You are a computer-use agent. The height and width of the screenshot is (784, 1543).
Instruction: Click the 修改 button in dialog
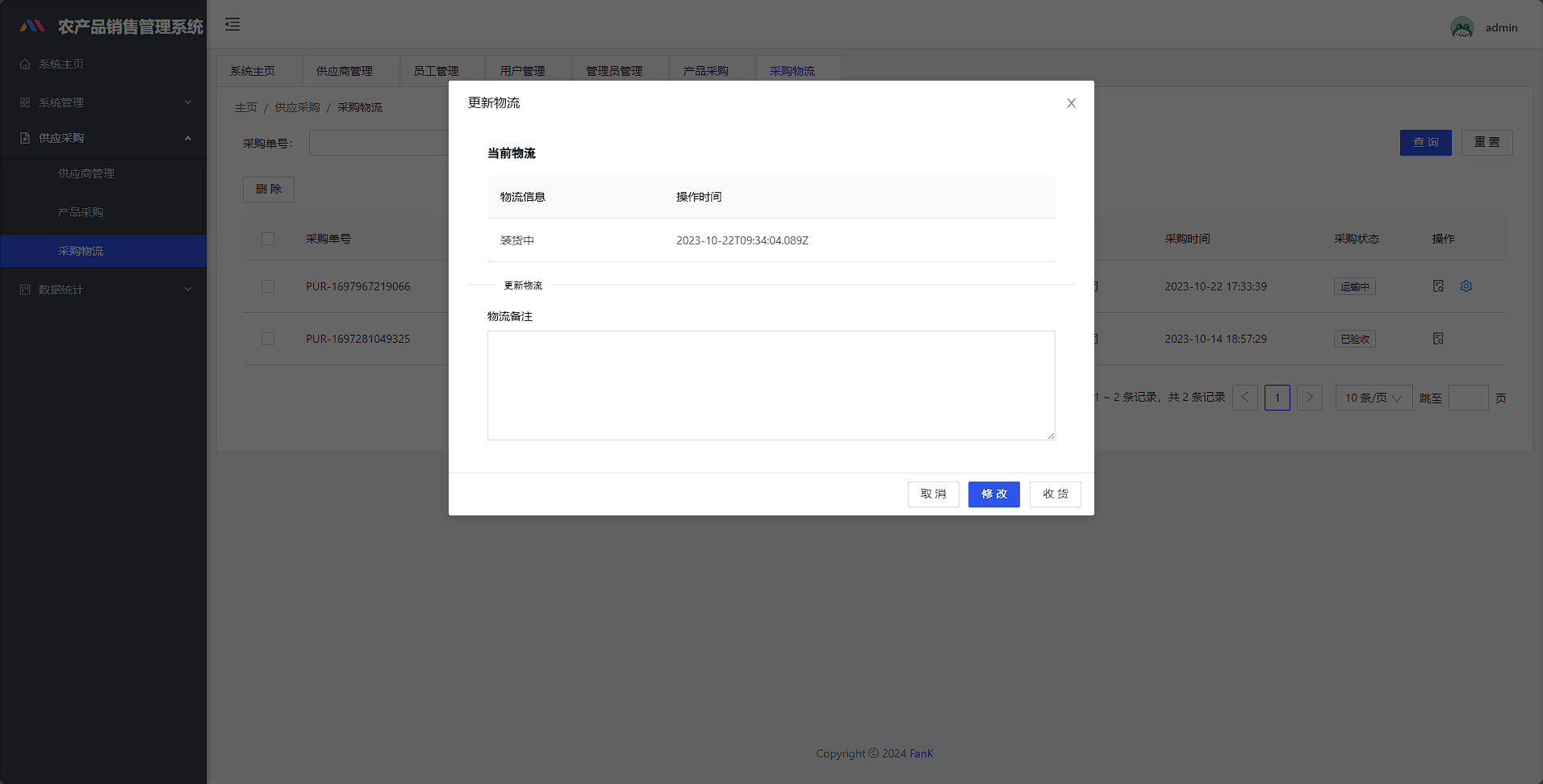coord(994,494)
